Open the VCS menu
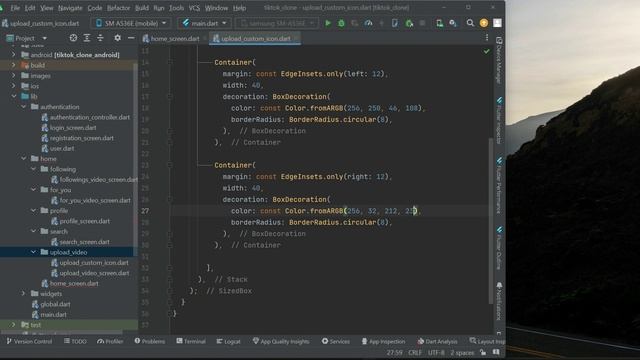This screenshot has height=360, width=640. (194, 8)
